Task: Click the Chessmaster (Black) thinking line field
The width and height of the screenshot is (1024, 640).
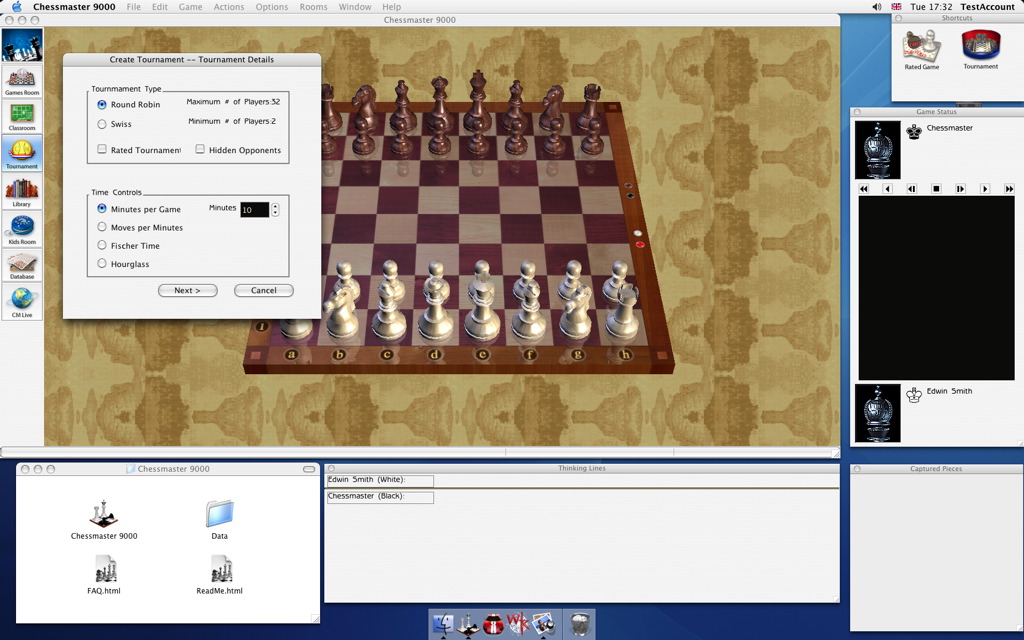Action: click(379, 498)
